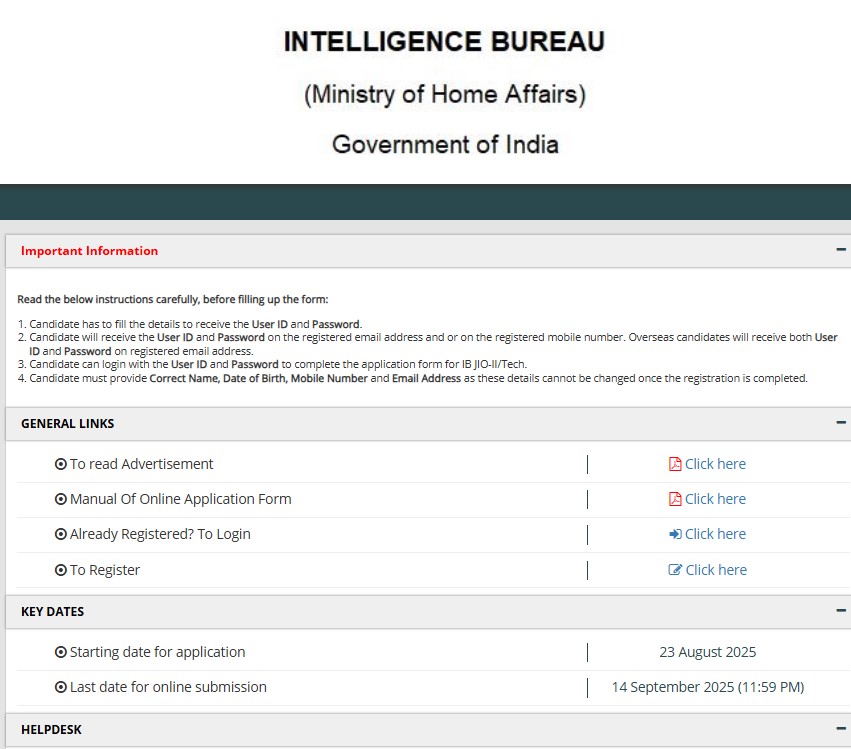The image size is (851, 749).
Task: Click the edit pencil icon for To Register
Action: 675,570
